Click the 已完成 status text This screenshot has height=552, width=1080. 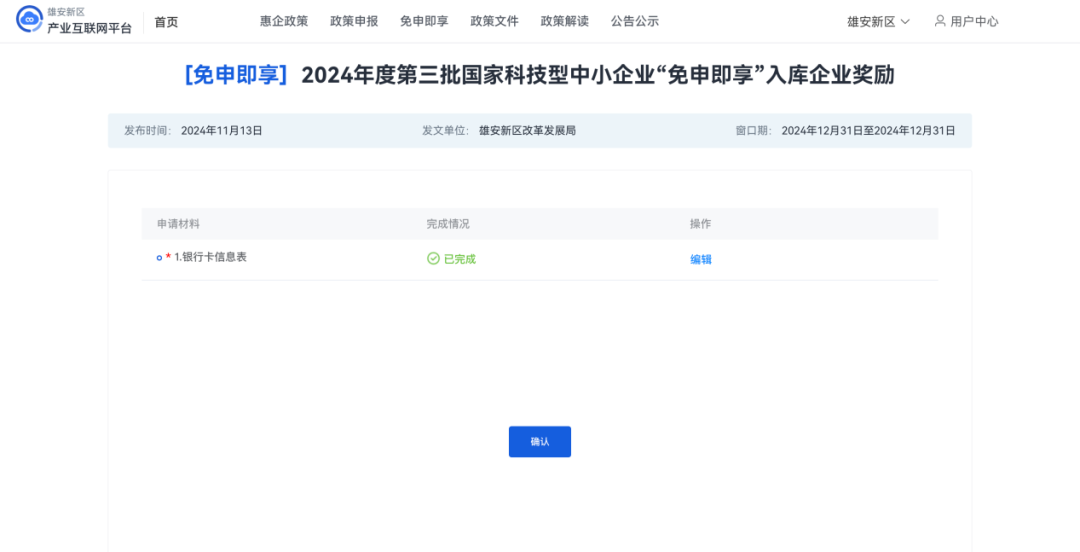click(459, 259)
